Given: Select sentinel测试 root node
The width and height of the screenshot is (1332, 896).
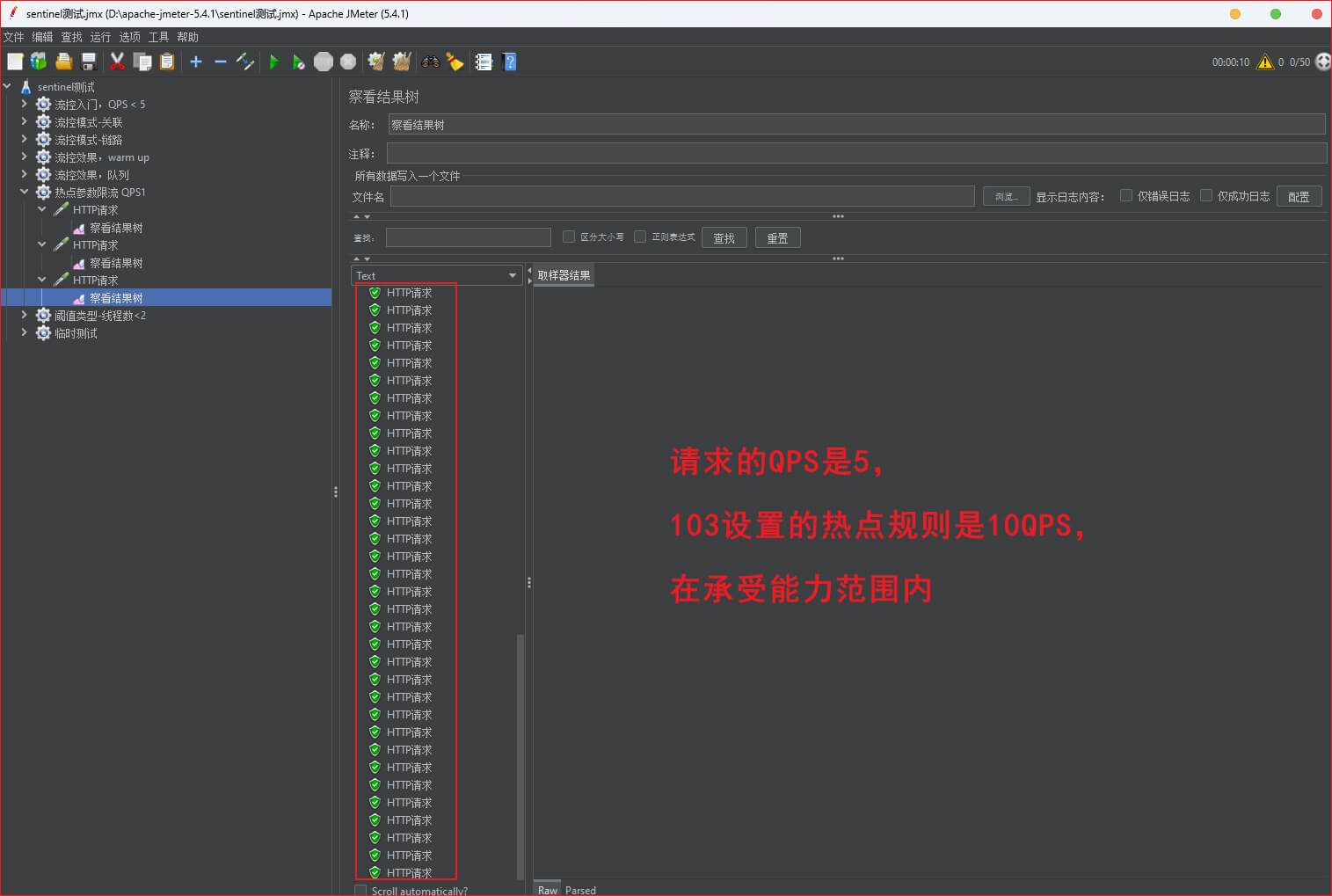Looking at the screenshot, I should (66, 86).
